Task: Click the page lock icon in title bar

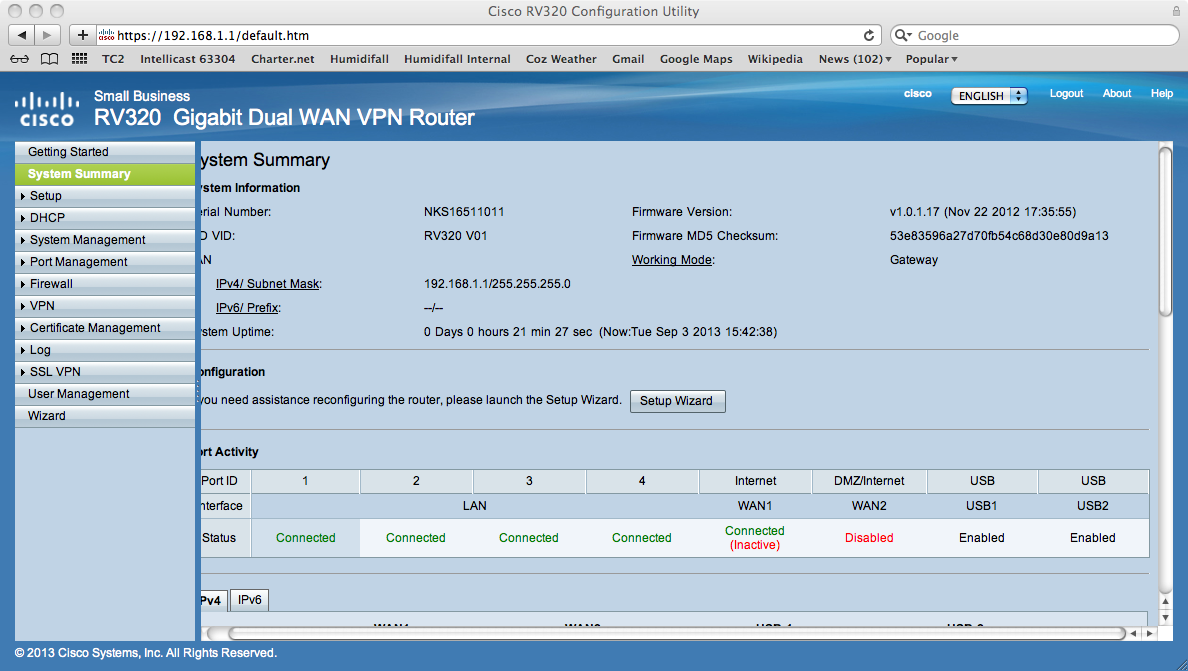Action: (x=1176, y=11)
